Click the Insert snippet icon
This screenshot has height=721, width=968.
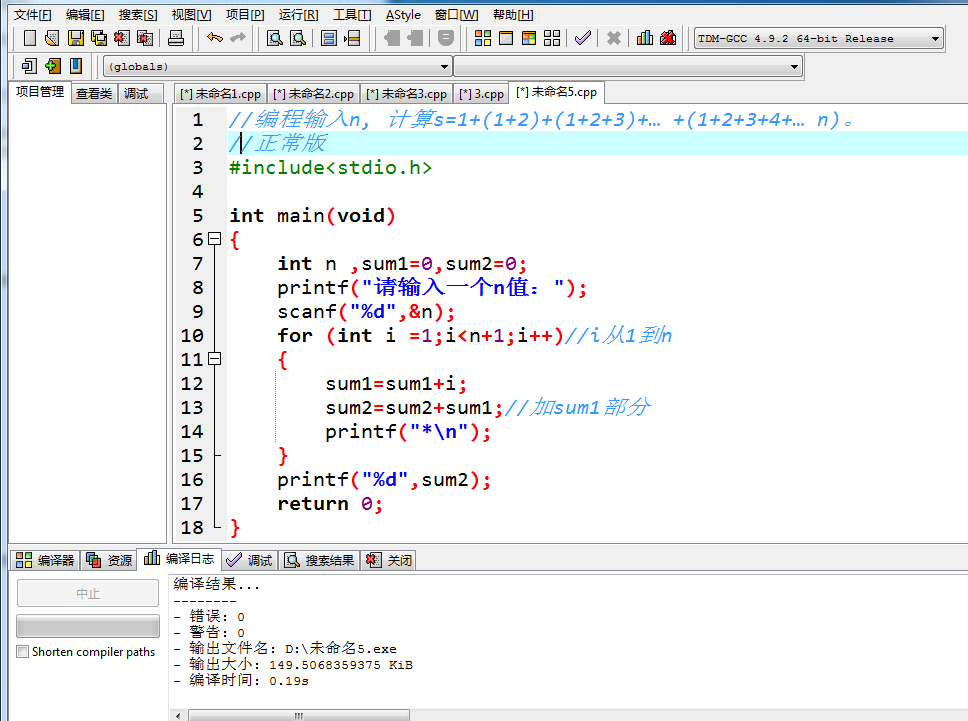click(x=29, y=65)
